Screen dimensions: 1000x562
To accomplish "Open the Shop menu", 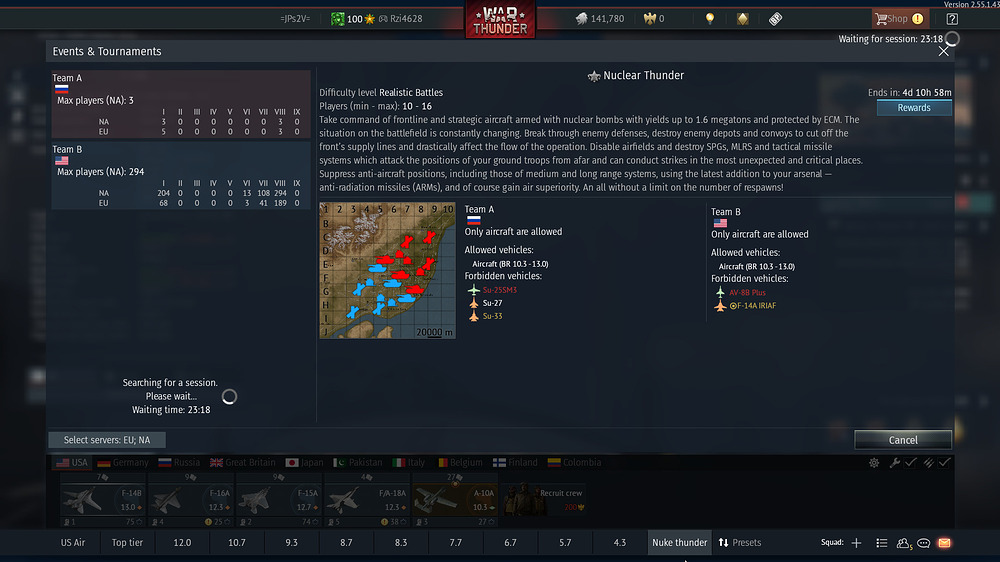I will coord(899,18).
